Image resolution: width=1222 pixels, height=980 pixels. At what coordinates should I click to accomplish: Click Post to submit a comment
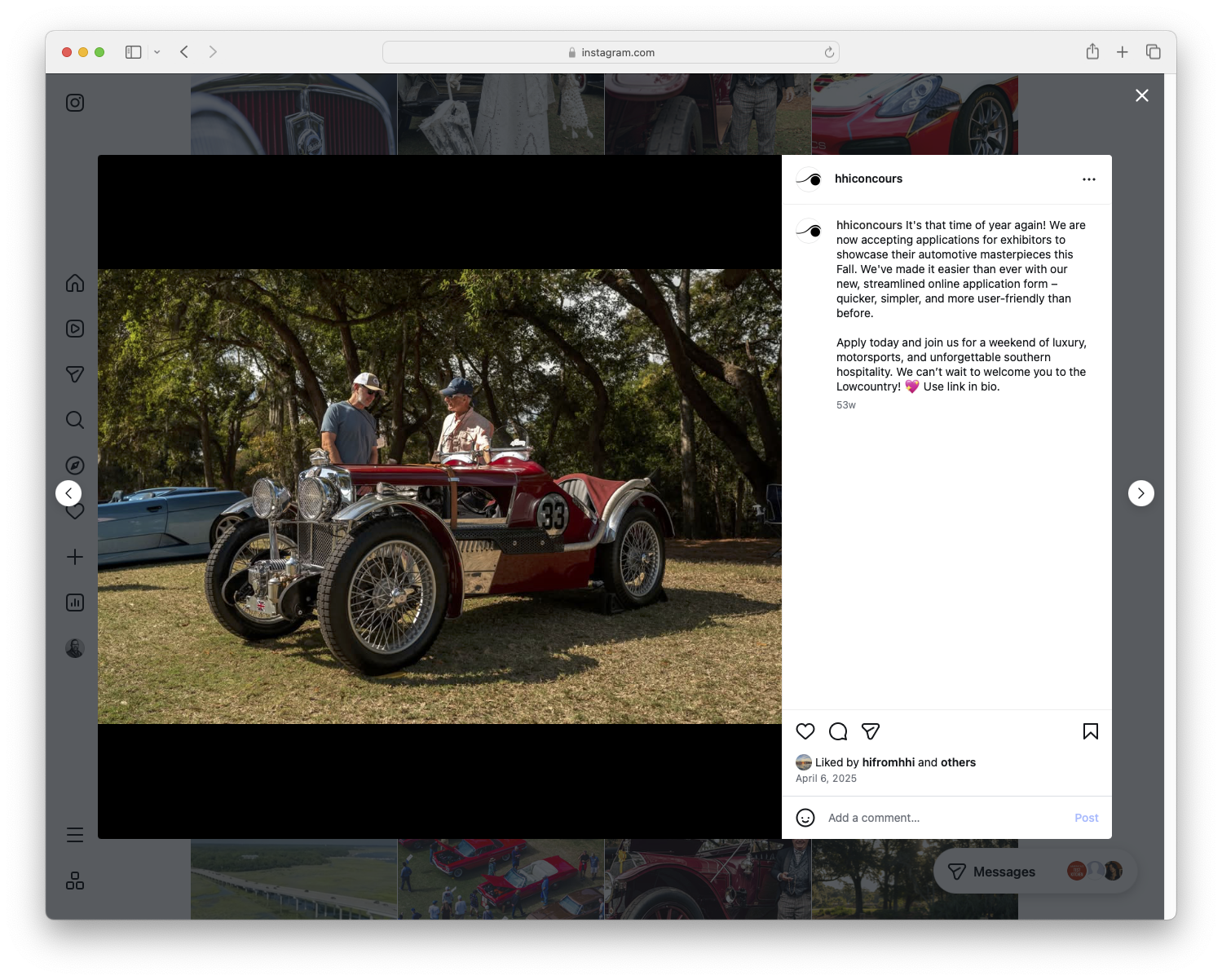(x=1086, y=817)
